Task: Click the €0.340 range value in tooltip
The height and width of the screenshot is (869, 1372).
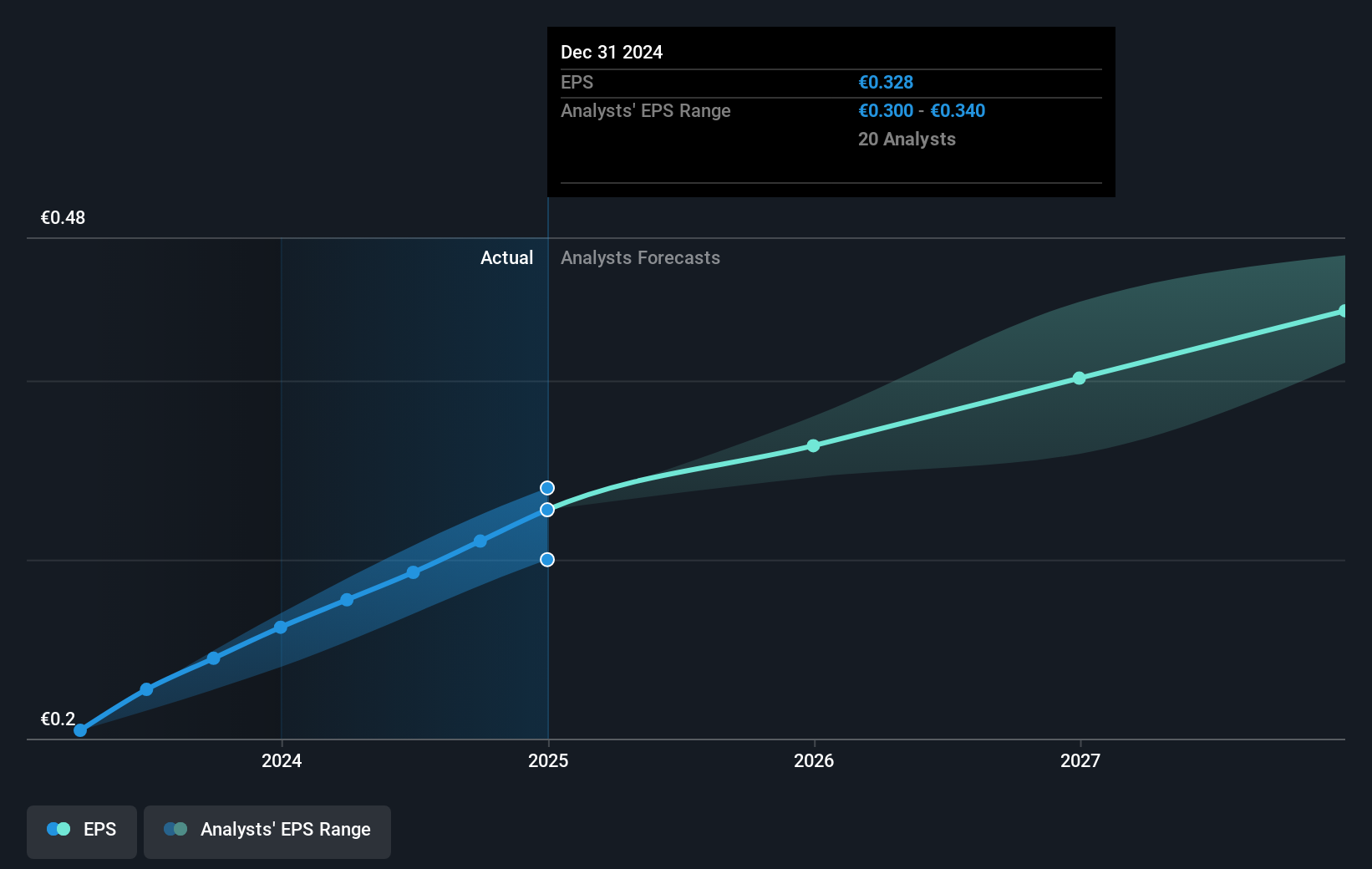Action: pos(958,110)
